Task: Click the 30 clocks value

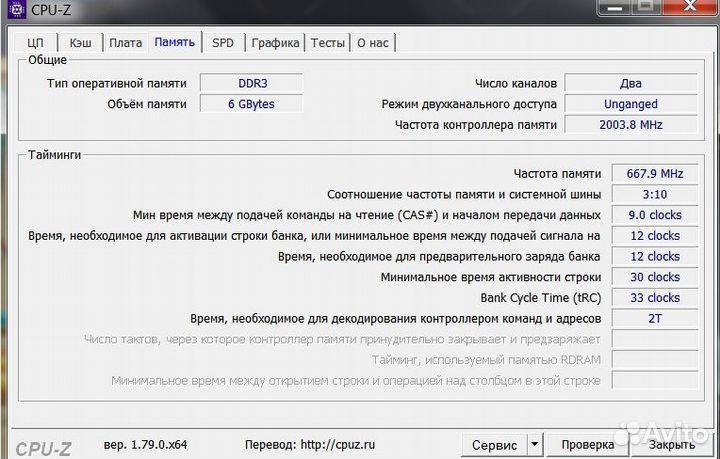Action: click(655, 277)
